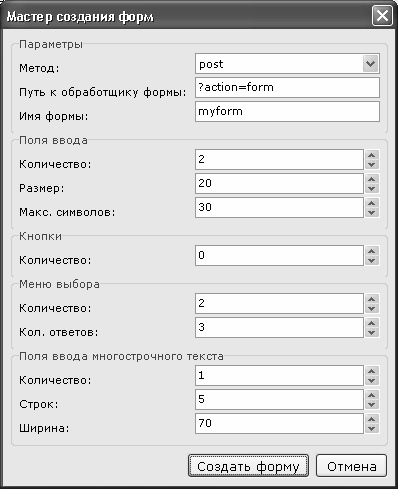Viewport: 398px width, 489px height.
Task: Click the Создать форму button
Action: pyautogui.click(x=248, y=466)
